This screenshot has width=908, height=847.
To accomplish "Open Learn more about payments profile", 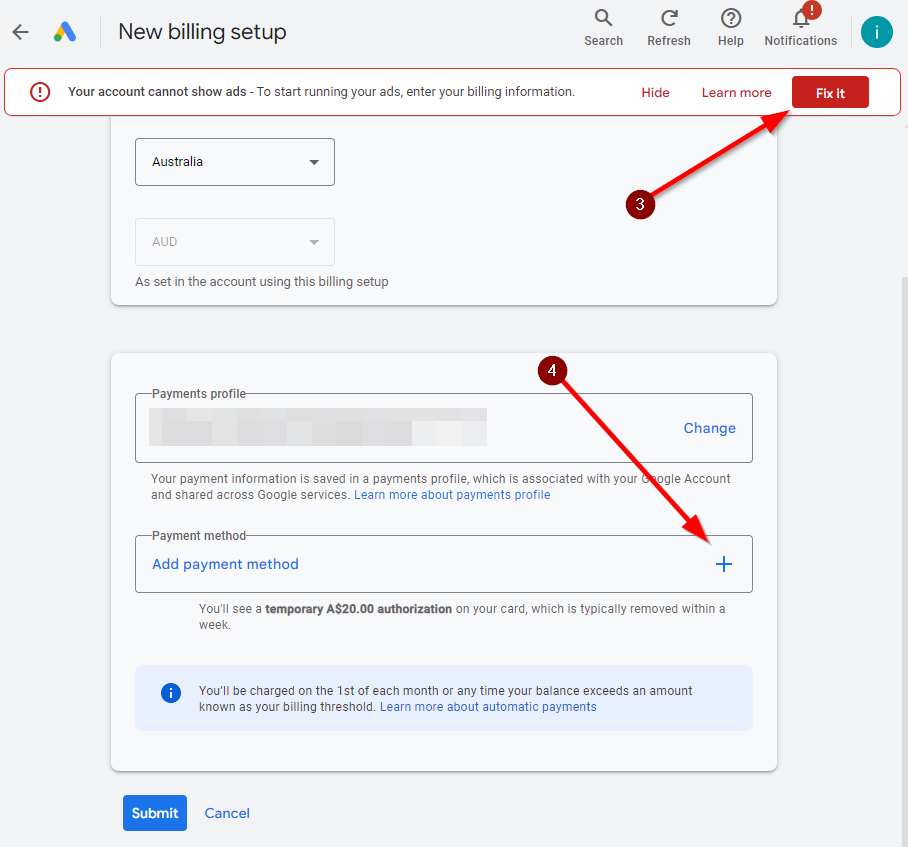I will point(452,495).
